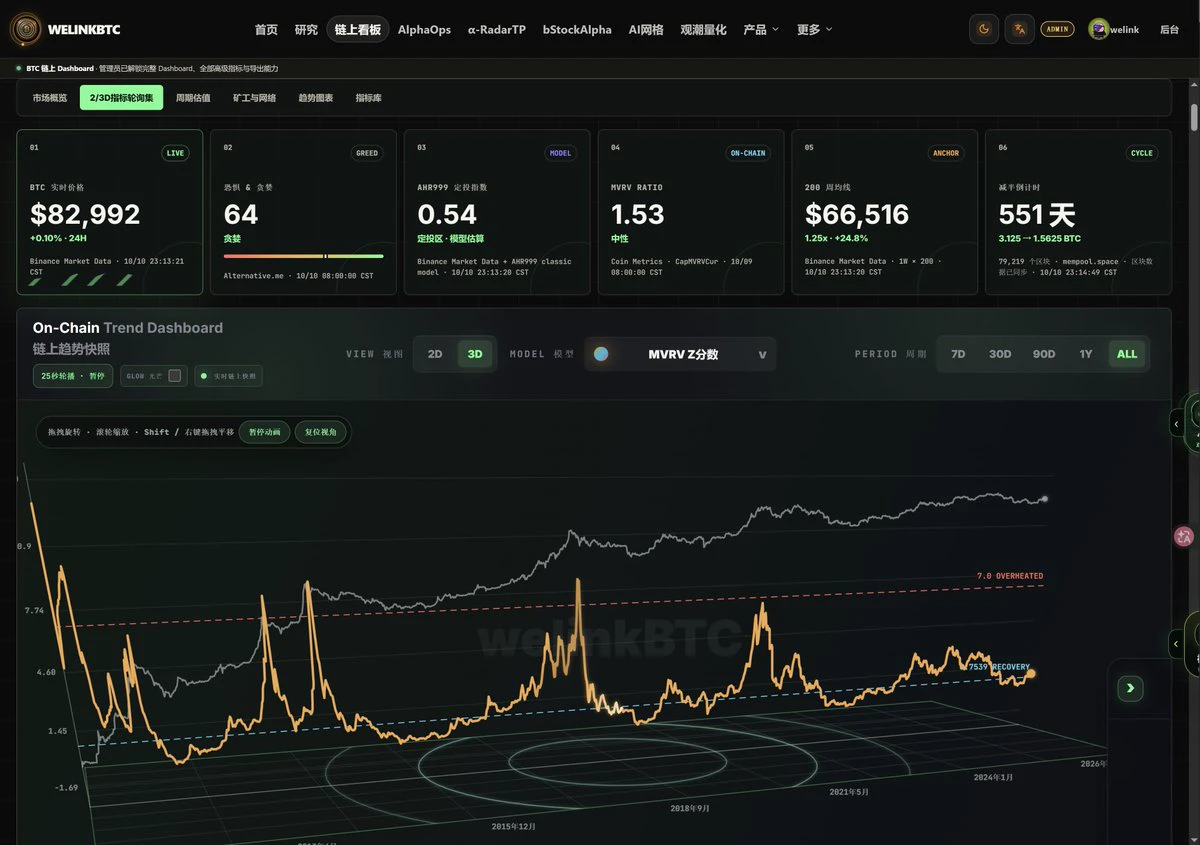Click the BTC 实时价格 card
1200x845 pixels.
tap(110, 212)
